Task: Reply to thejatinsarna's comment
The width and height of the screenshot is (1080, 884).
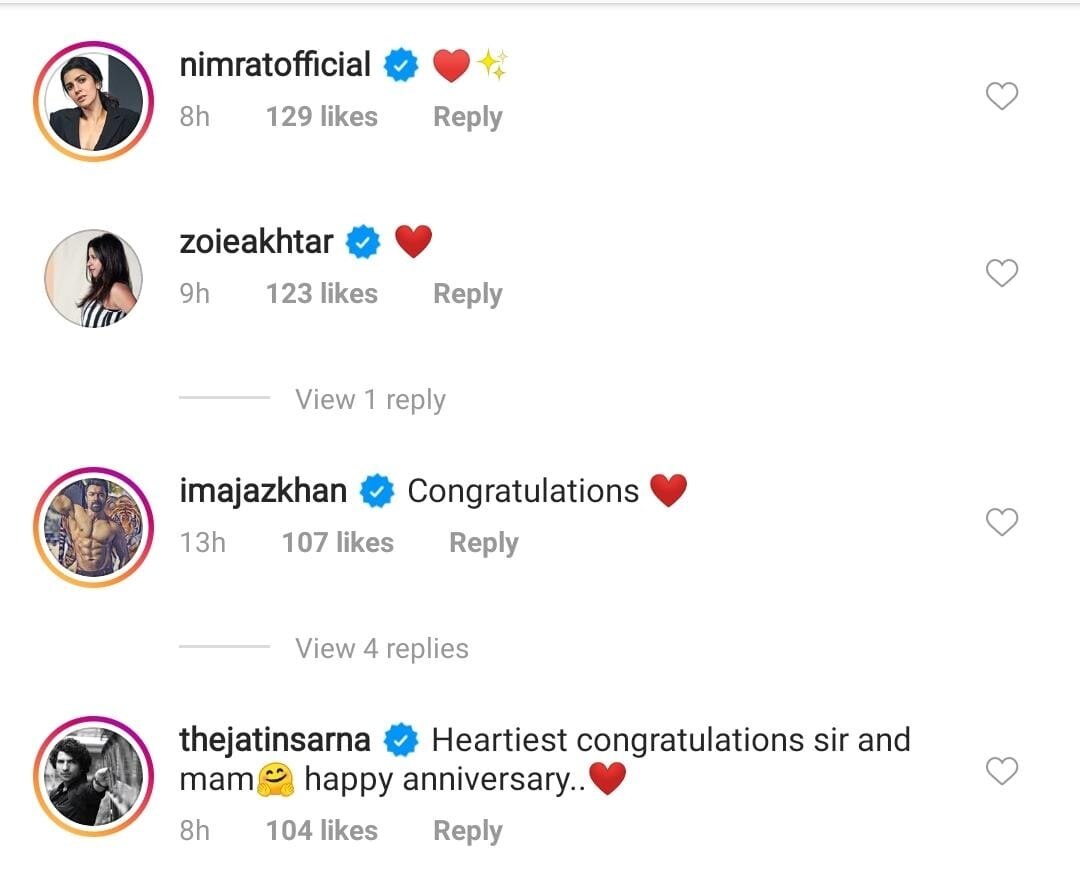Action: point(467,831)
